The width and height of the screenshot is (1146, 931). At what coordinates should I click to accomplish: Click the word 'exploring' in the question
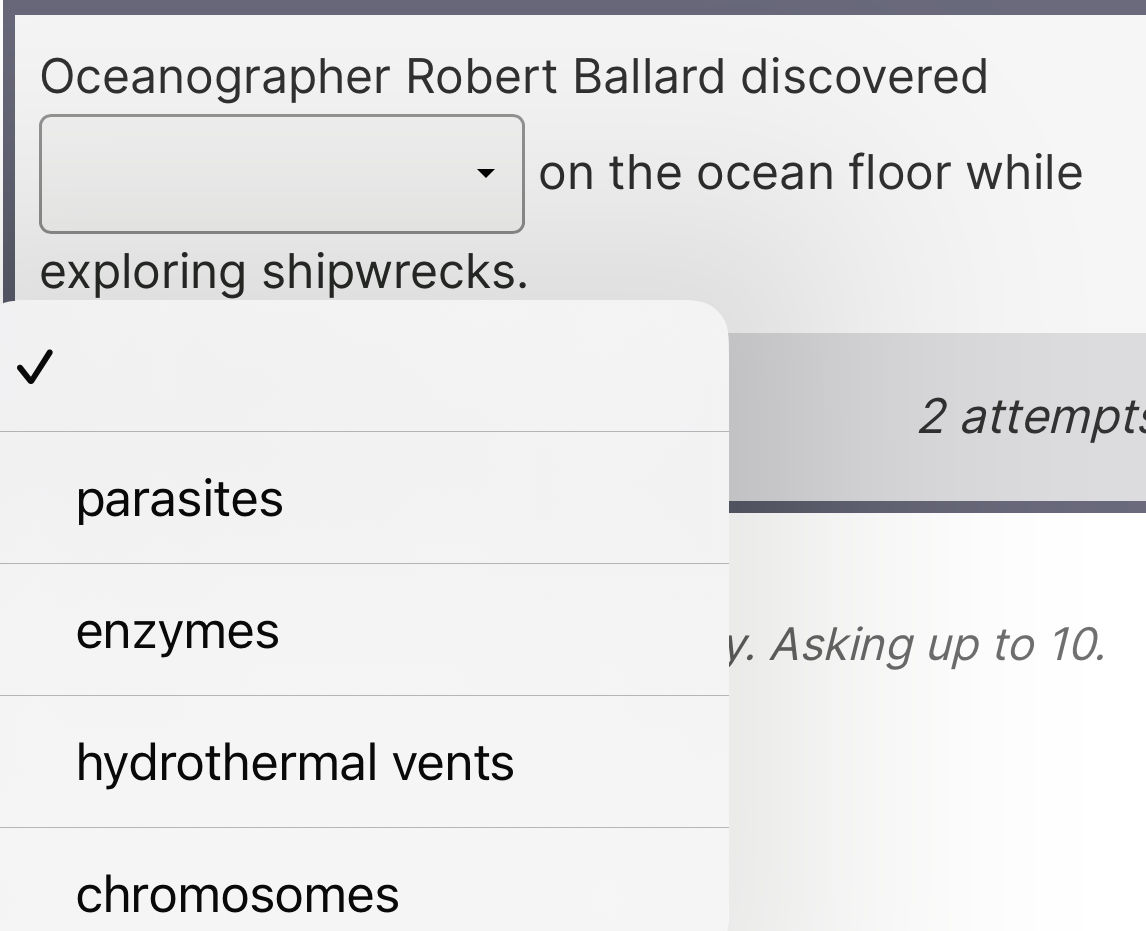144,272
